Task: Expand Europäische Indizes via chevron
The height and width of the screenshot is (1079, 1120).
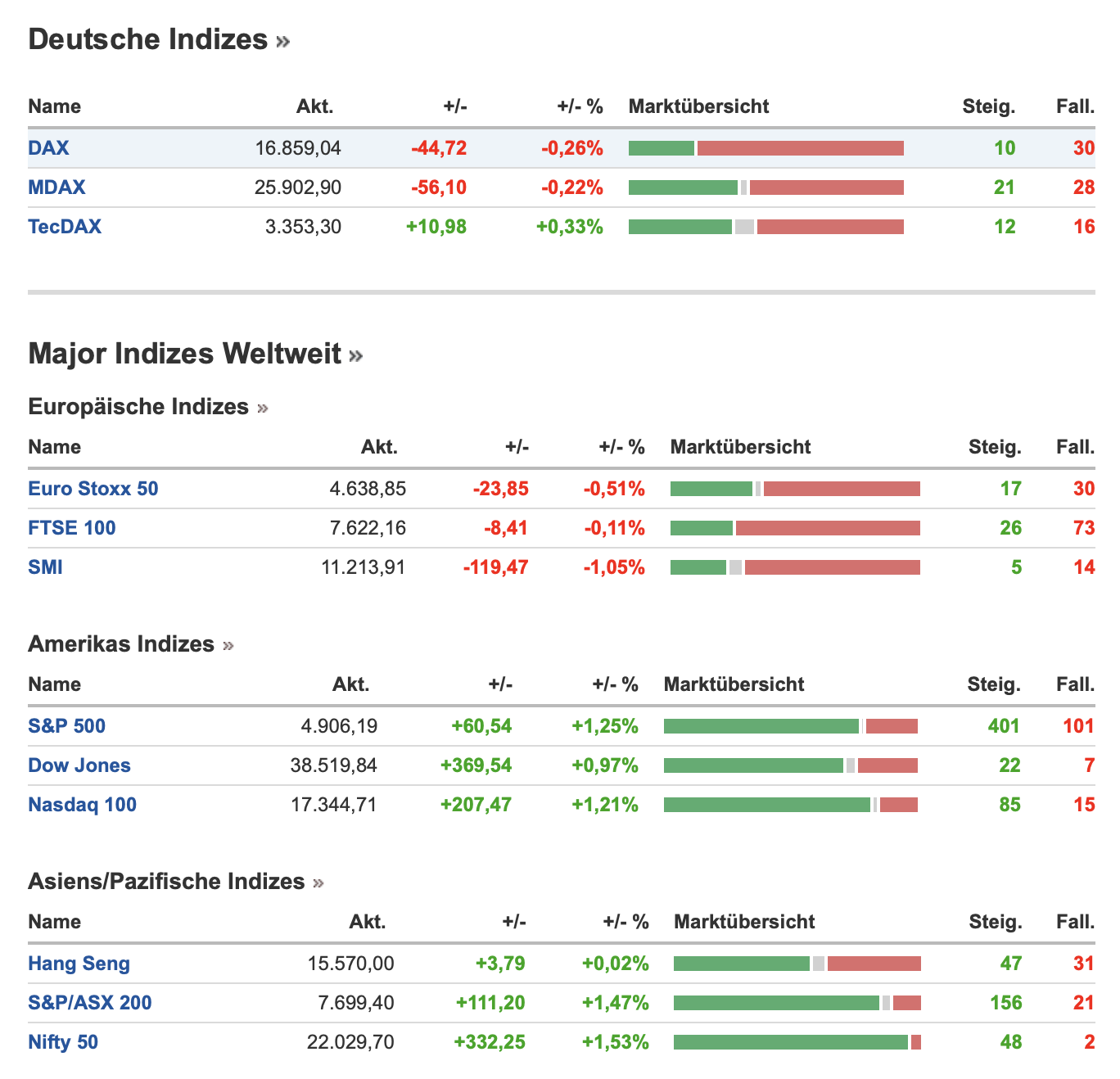Action: point(263,408)
